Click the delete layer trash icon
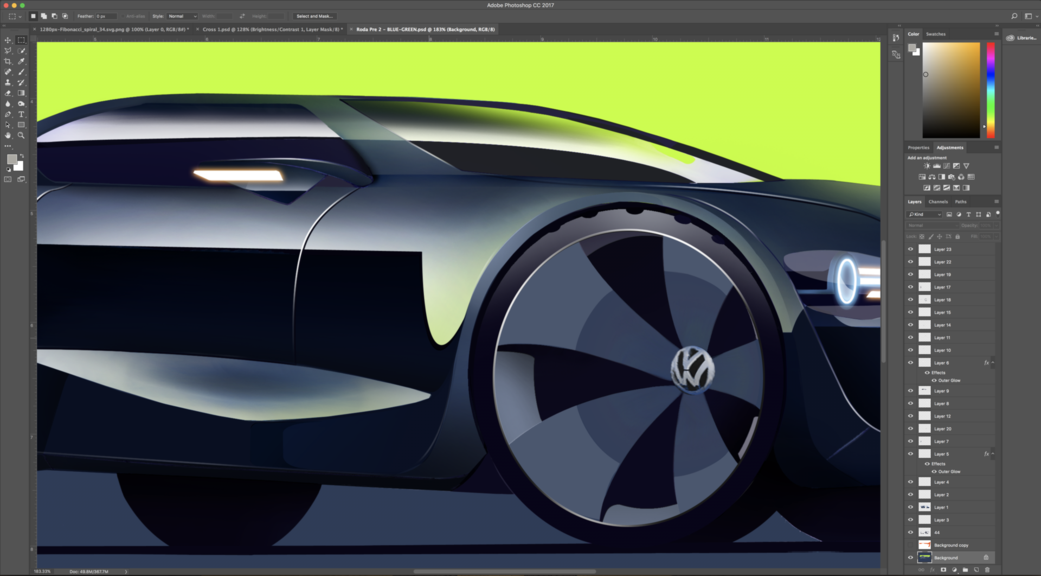Image resolution: width=1041 pixels, height=576 pixels. 987,569
